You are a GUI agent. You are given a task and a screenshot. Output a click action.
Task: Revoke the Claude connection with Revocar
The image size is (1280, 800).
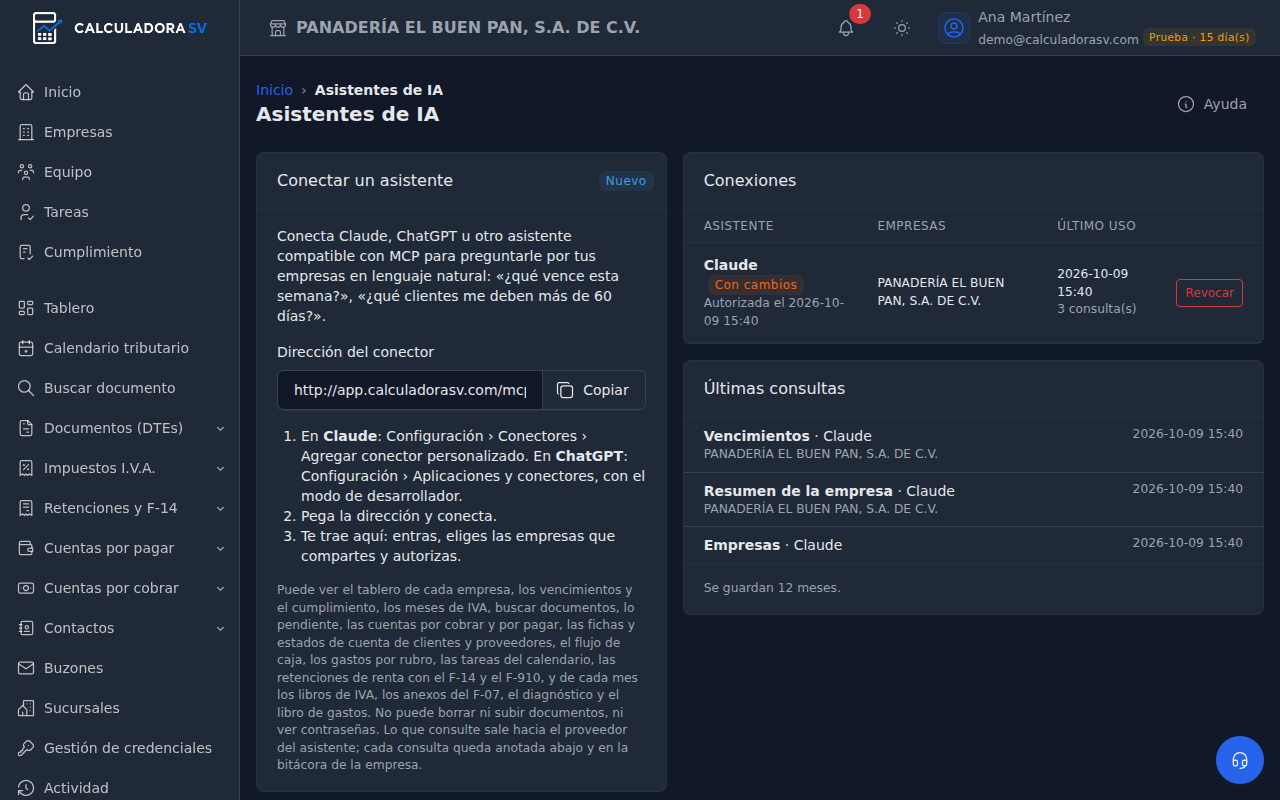(1209, 293)
